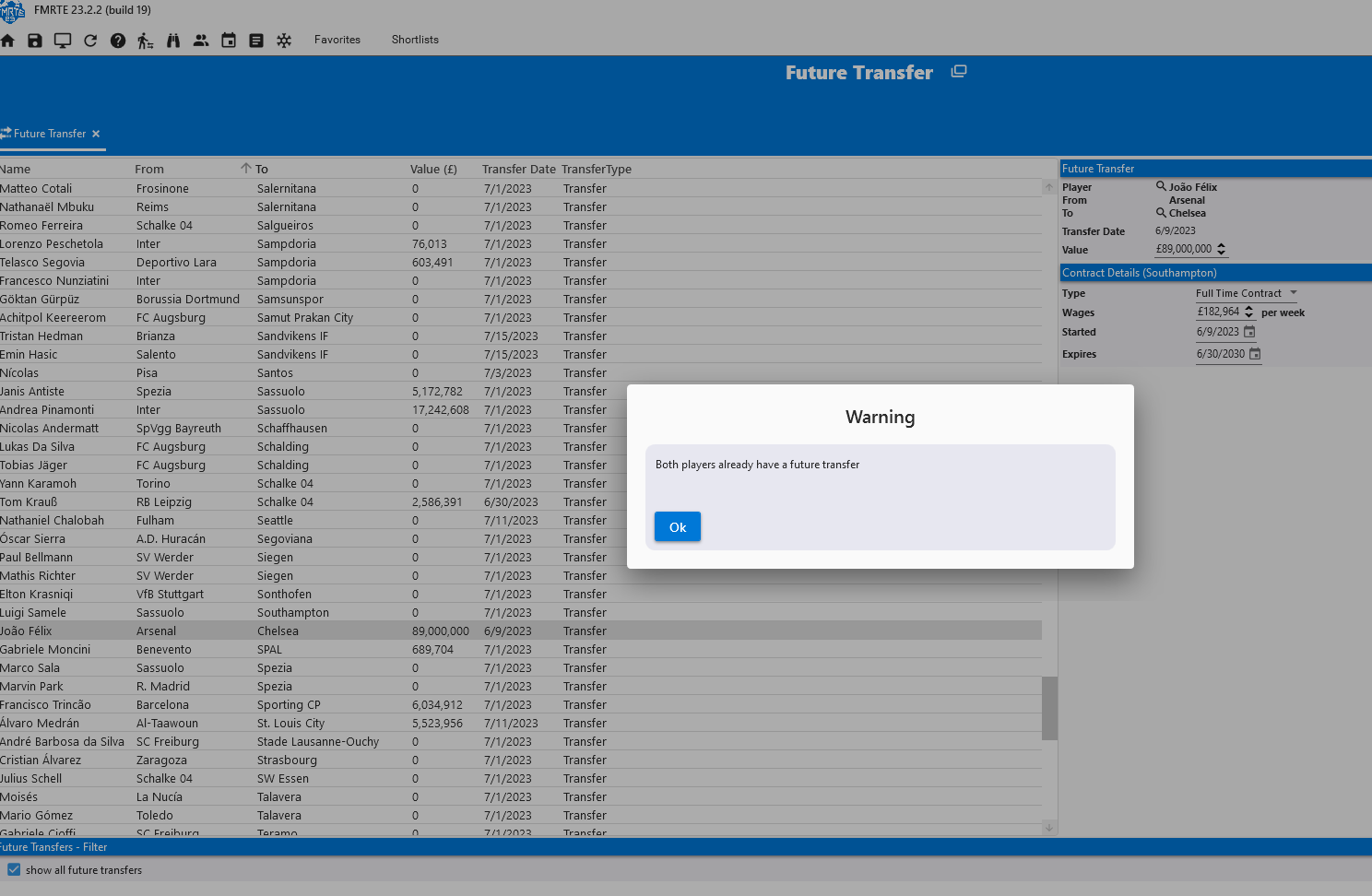
Task: Open the calendar toolbar icon
Action: click(229, 41)
